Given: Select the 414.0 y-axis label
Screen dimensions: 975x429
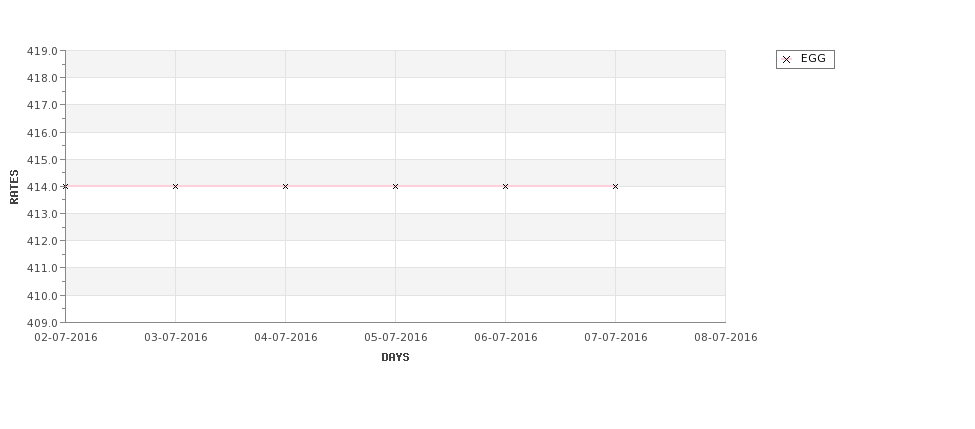Looking at the screenshot, I should click(x=42, y=187).
